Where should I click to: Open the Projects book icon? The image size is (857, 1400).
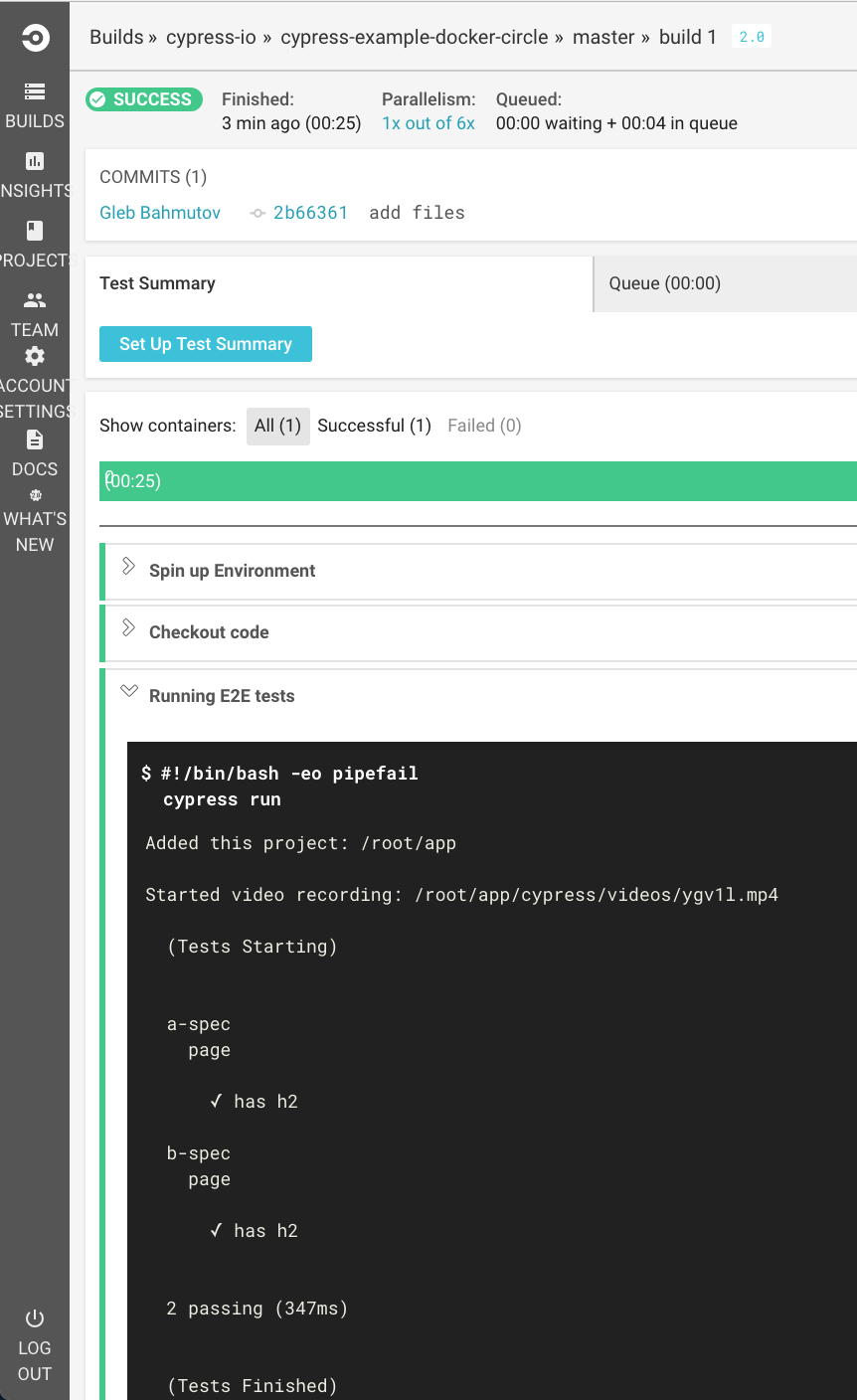click(x=35, y=231)
